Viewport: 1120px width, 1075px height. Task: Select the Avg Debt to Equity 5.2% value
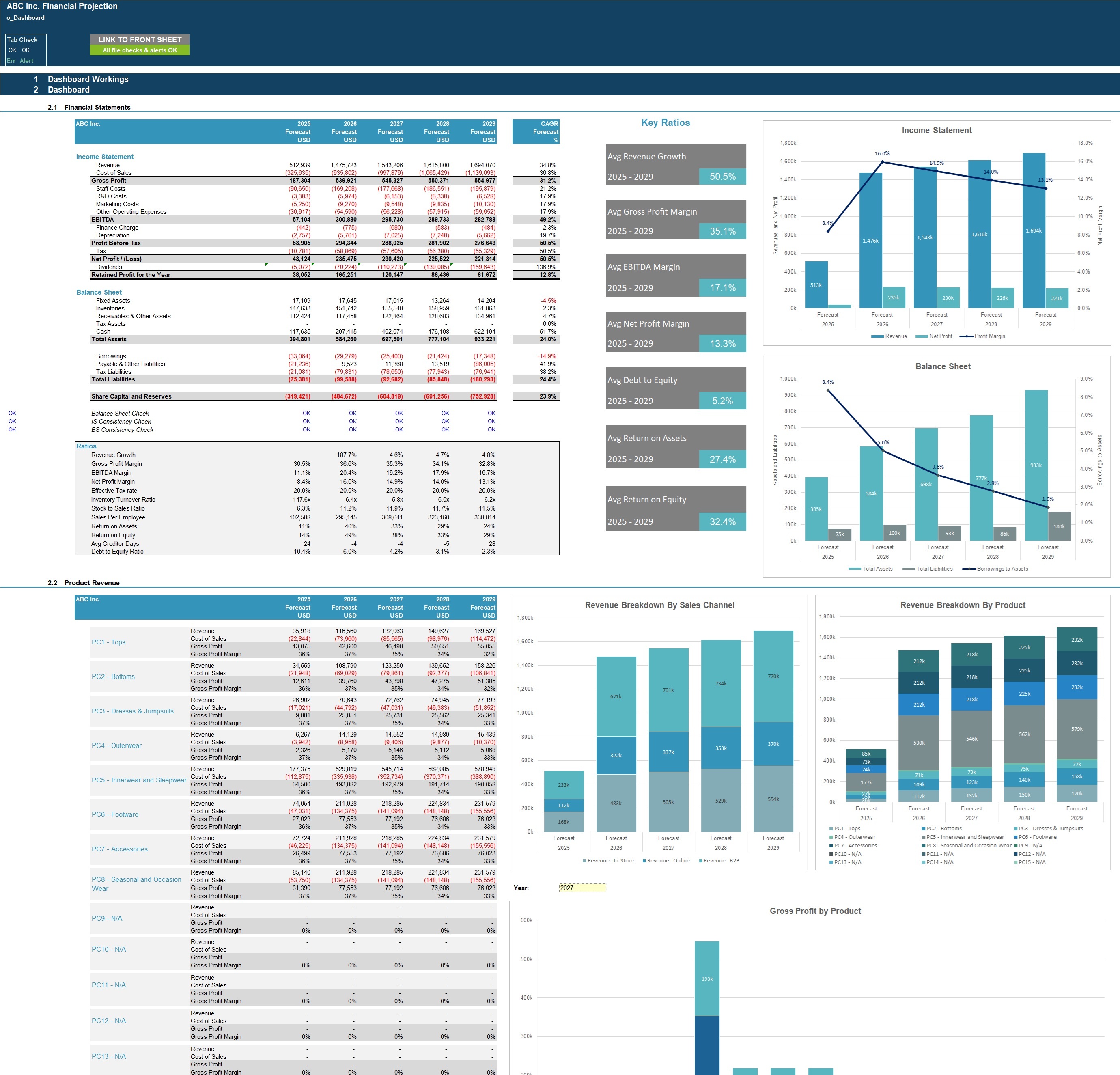722,401
